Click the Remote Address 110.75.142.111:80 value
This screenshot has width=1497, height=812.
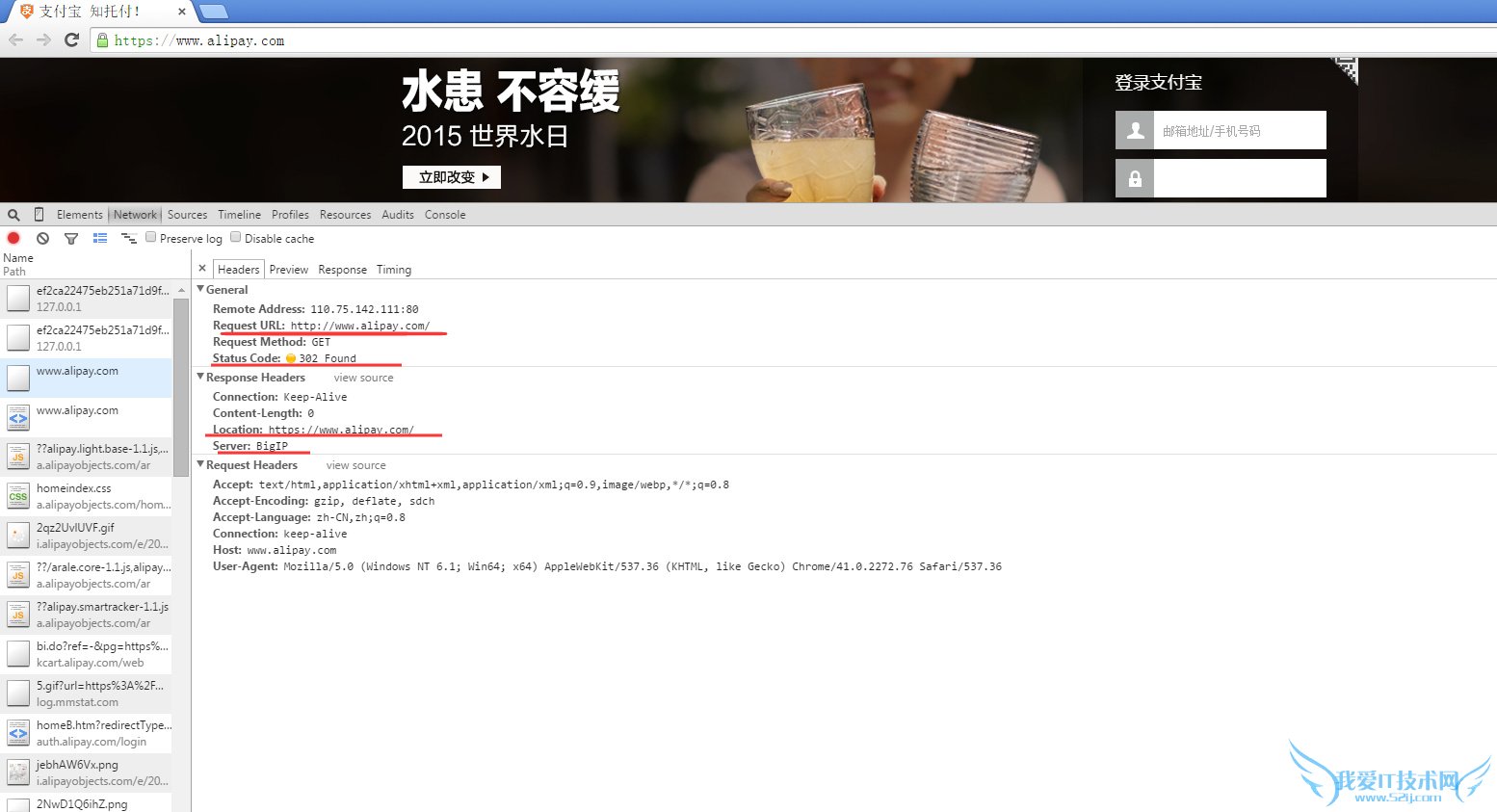(364, 309)
